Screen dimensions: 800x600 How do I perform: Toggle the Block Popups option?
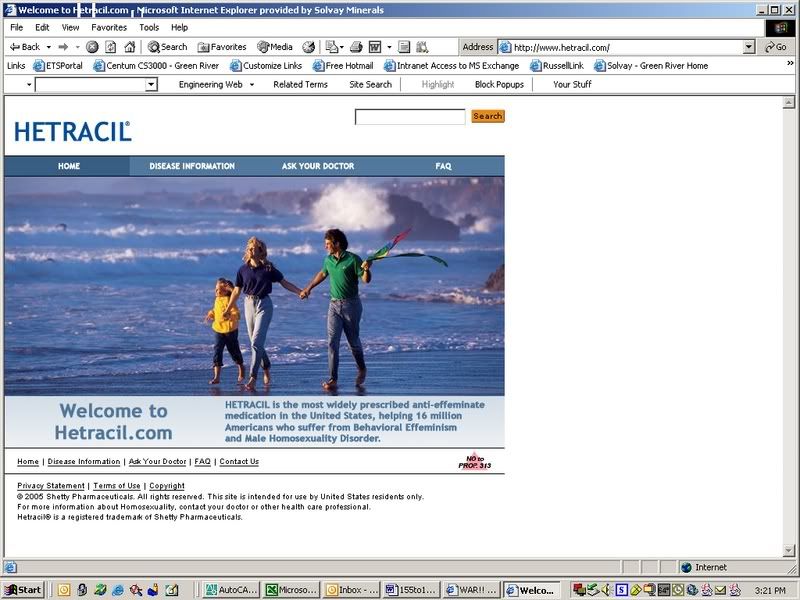coord(499,85)
